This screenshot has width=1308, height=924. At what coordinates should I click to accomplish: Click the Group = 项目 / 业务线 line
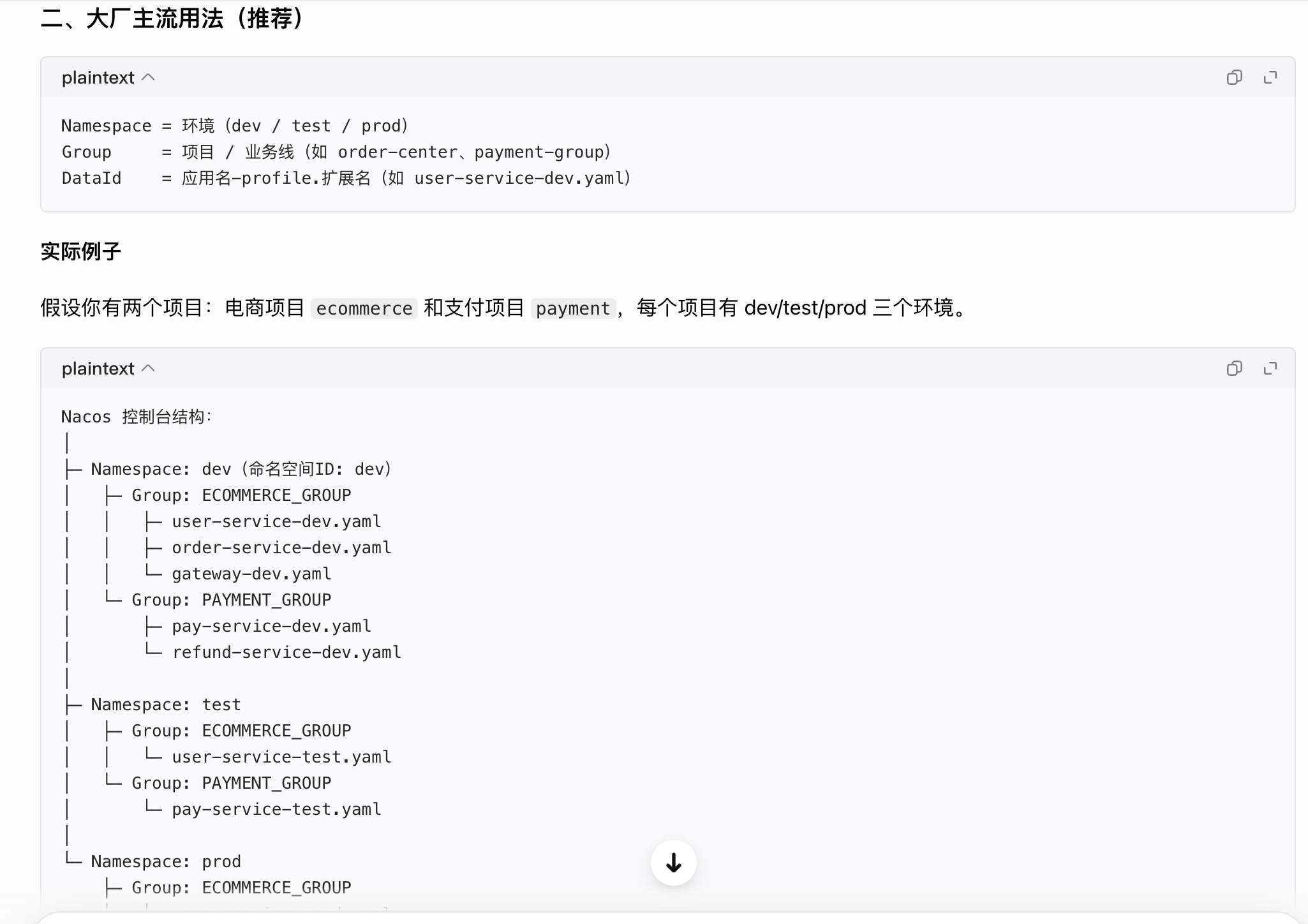336,152
